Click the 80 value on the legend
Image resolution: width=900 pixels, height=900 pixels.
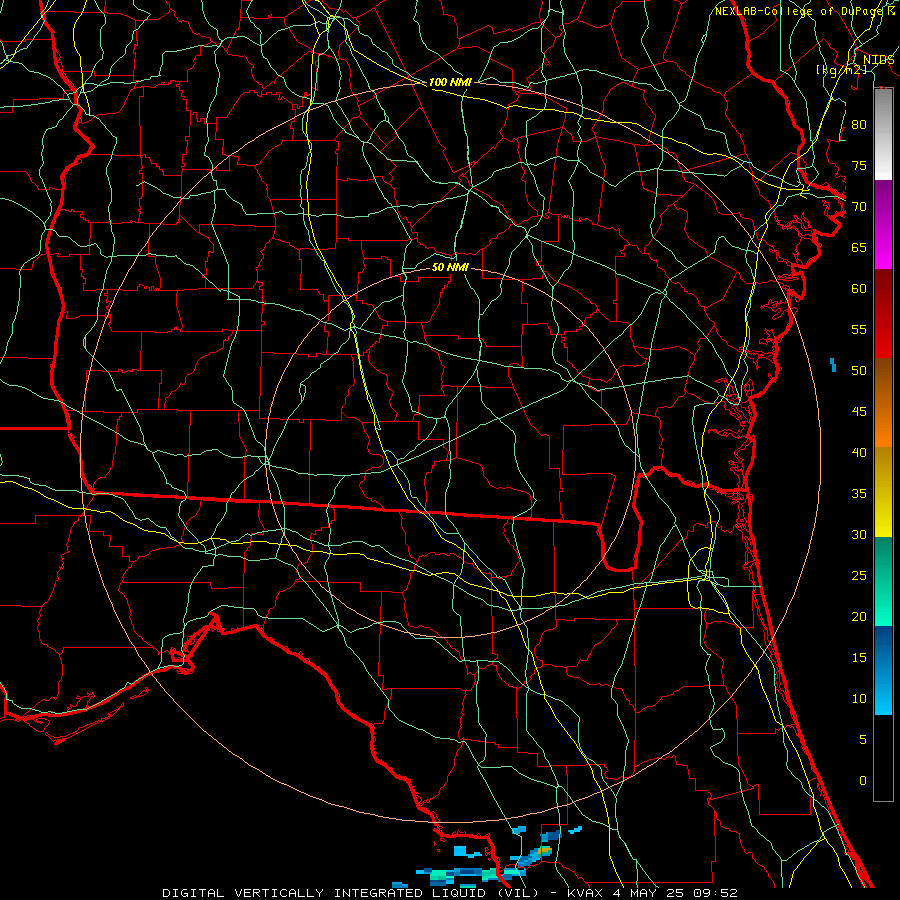coord(859,125)
